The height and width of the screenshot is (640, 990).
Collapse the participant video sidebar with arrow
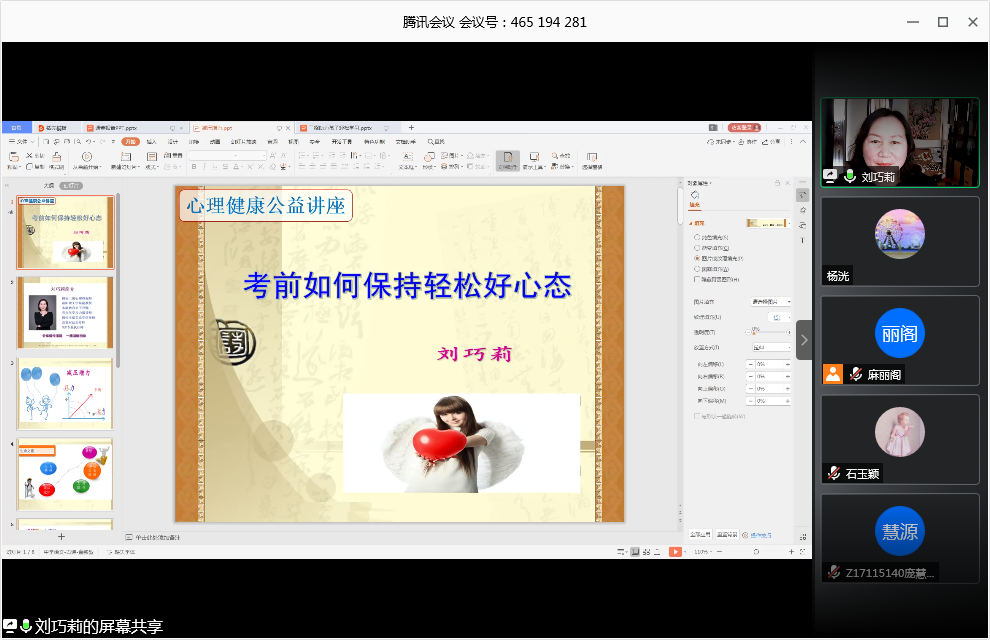click(x=804, y=340)
